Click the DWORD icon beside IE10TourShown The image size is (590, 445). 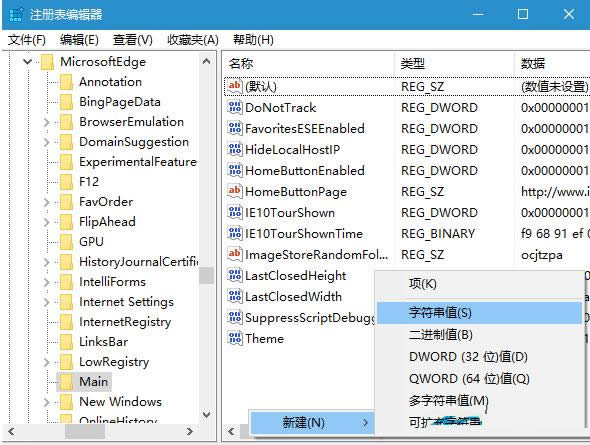(234, 212)
